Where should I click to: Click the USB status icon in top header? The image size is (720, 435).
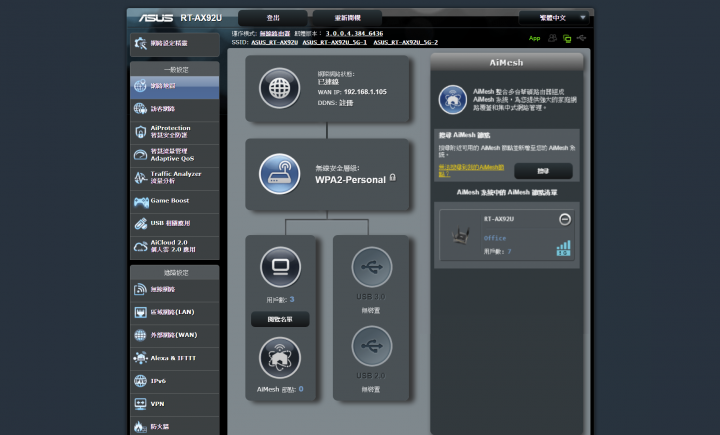(581, 38)
